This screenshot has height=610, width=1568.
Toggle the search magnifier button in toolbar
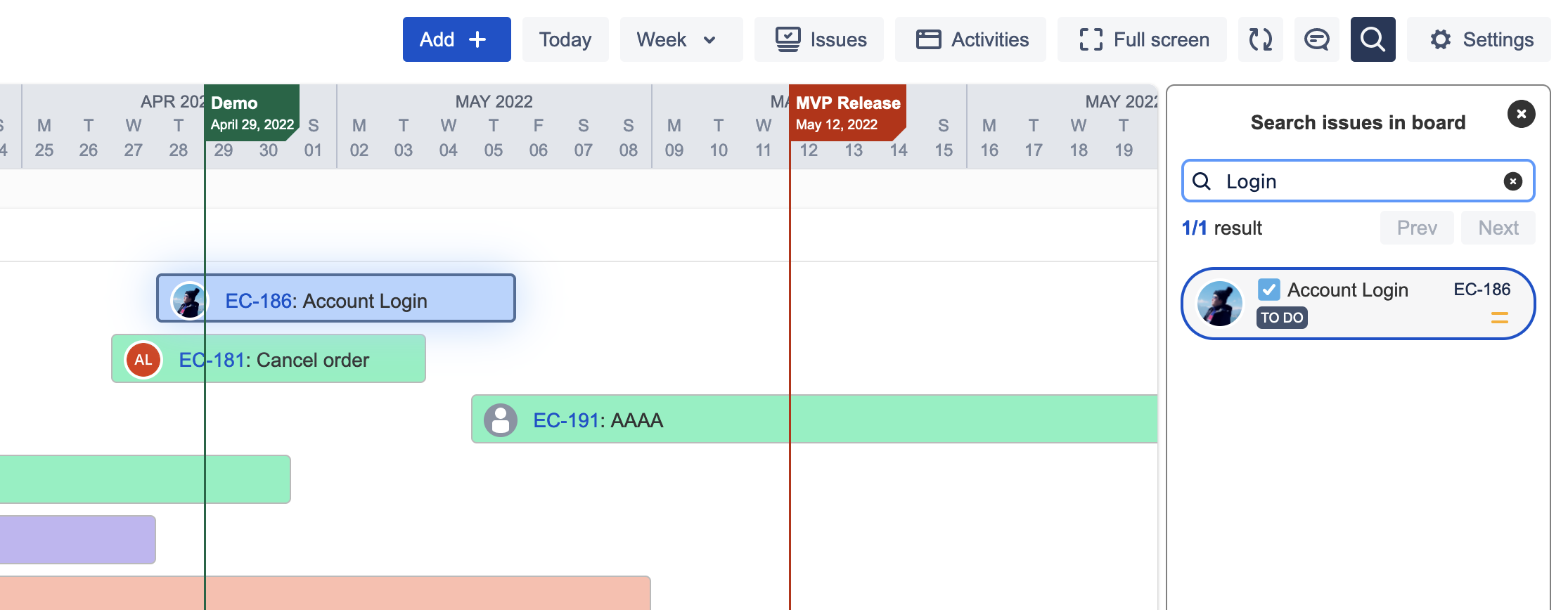point(1373,39)
